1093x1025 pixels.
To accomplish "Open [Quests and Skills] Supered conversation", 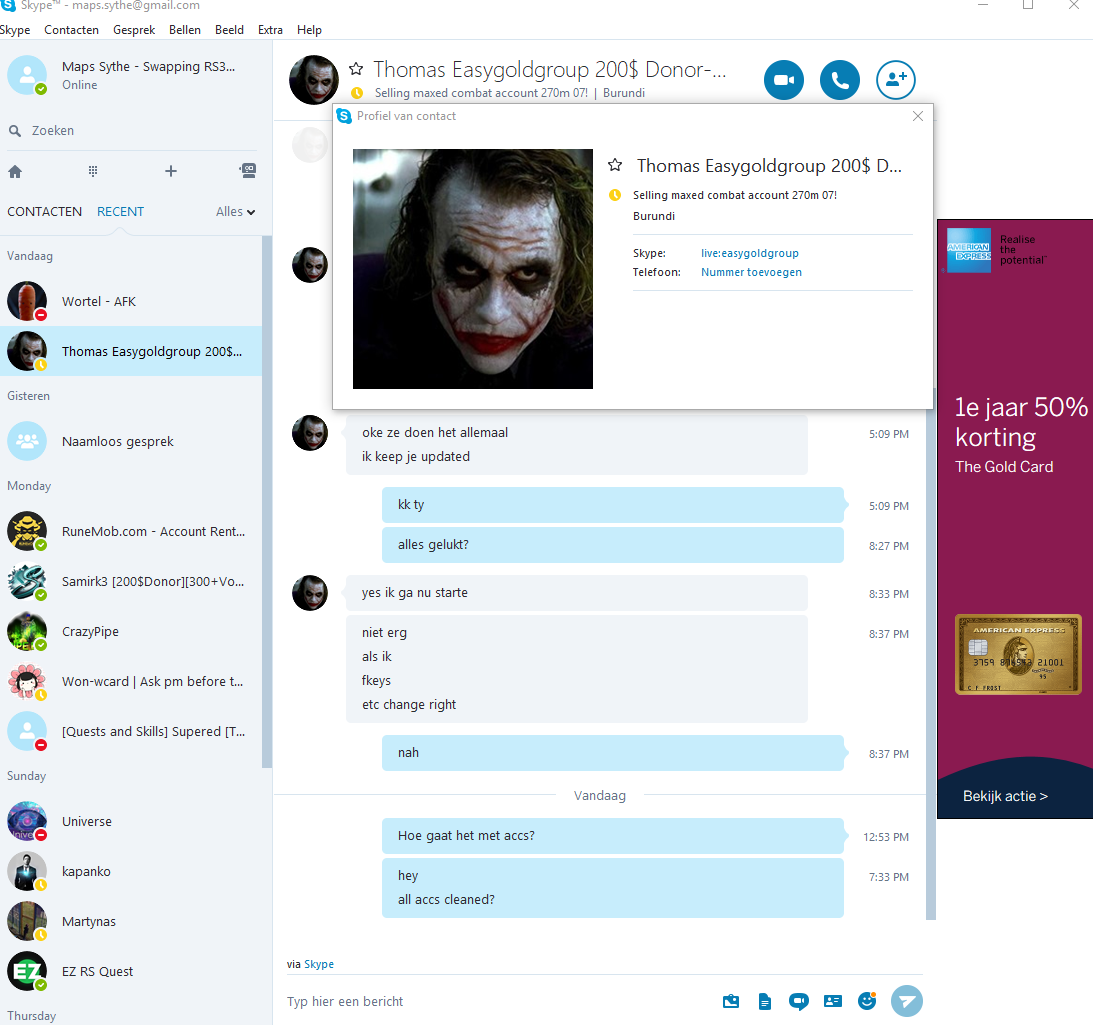I will (x=131, y=731).
